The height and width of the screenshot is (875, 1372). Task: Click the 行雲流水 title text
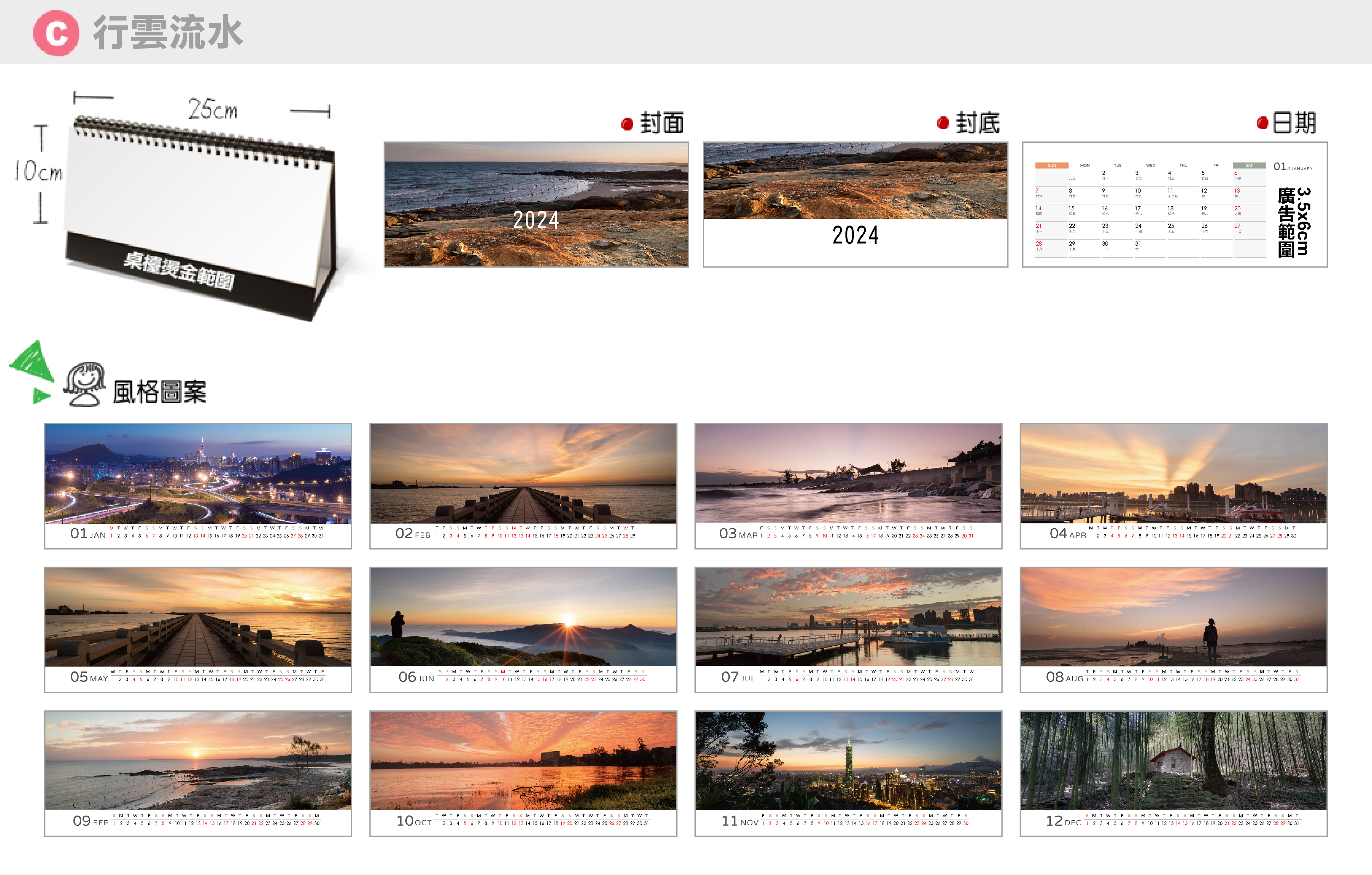point(168,33)
